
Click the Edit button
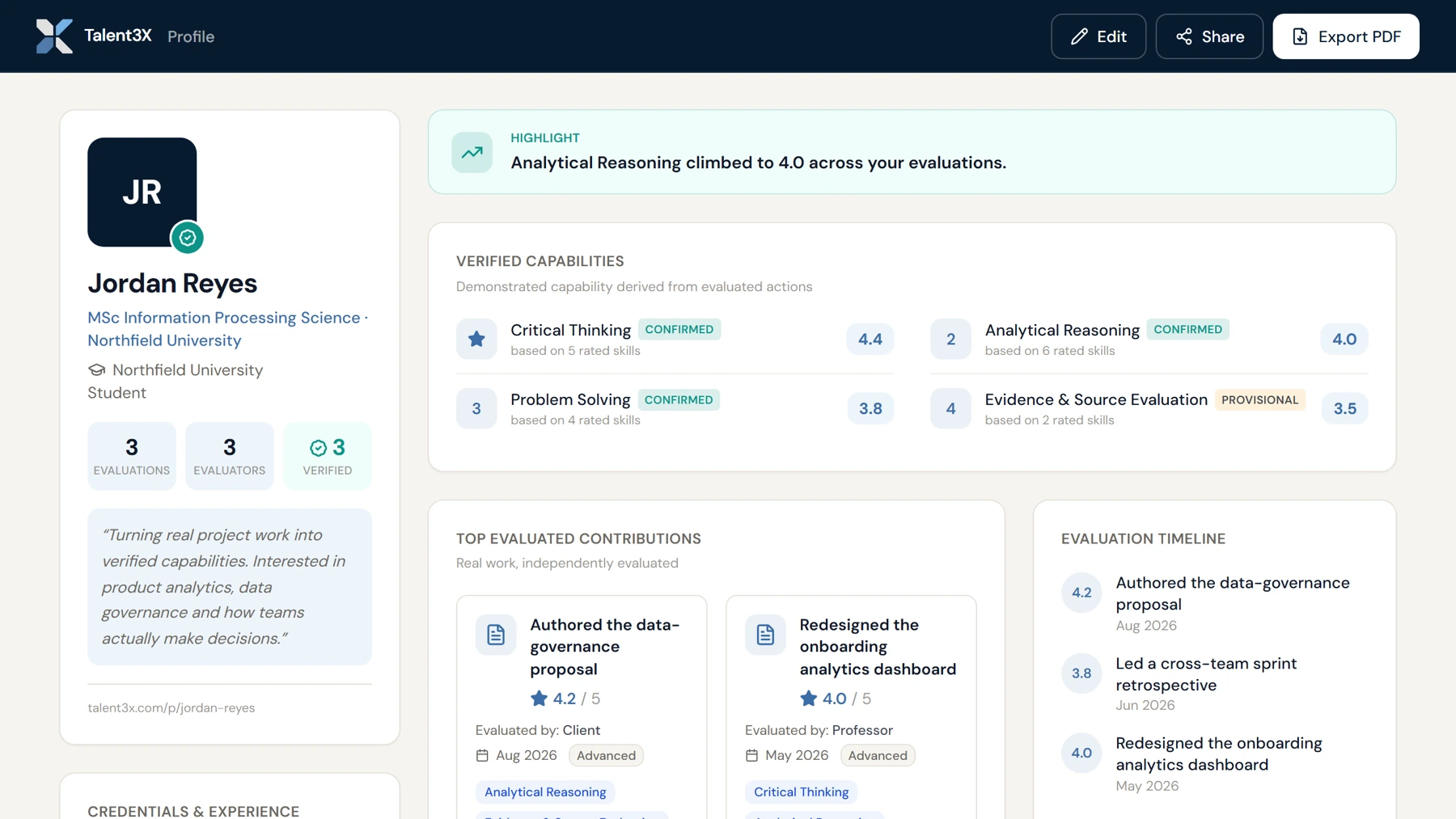(x=1098, y=36)
